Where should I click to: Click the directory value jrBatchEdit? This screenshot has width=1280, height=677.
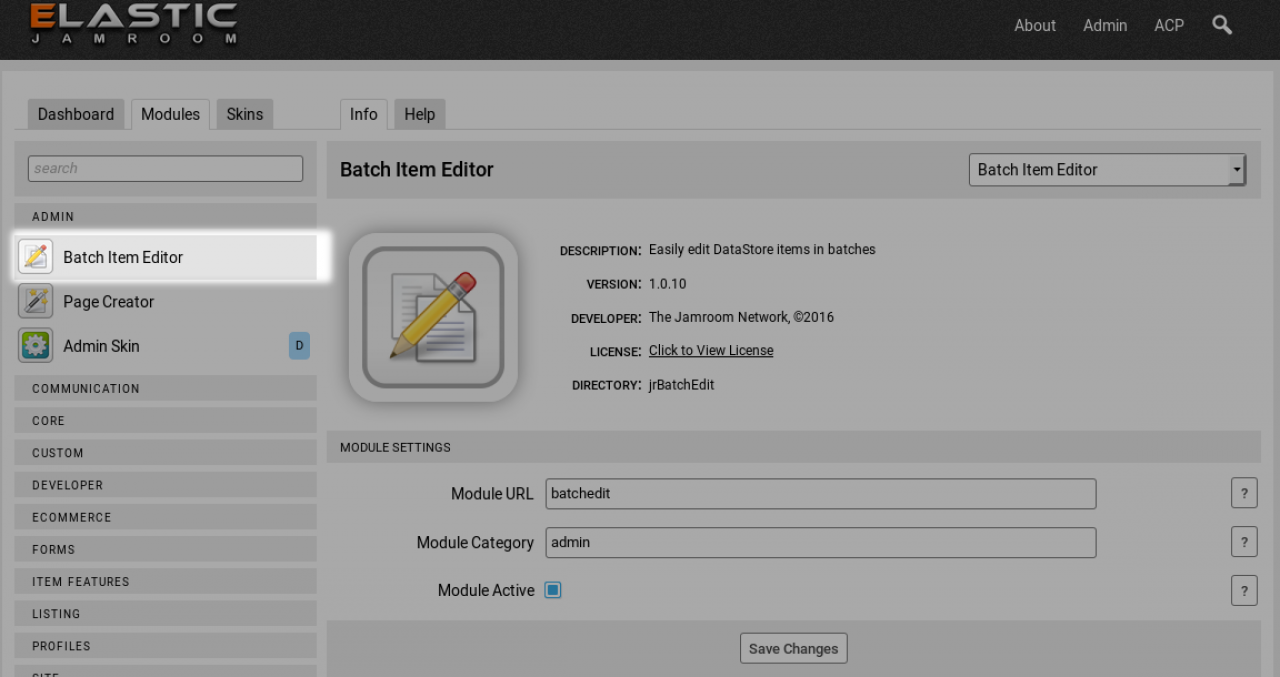[x=682, y=384]
